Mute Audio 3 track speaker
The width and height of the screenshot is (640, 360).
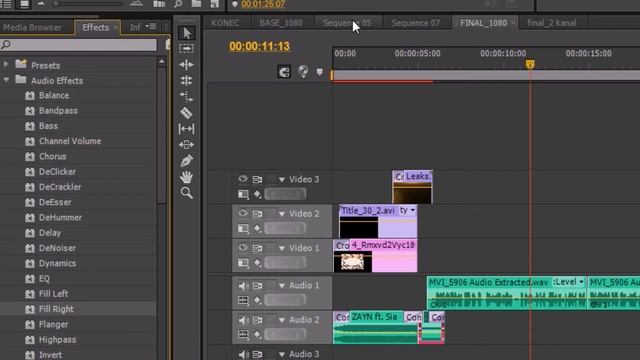point(243,354)
